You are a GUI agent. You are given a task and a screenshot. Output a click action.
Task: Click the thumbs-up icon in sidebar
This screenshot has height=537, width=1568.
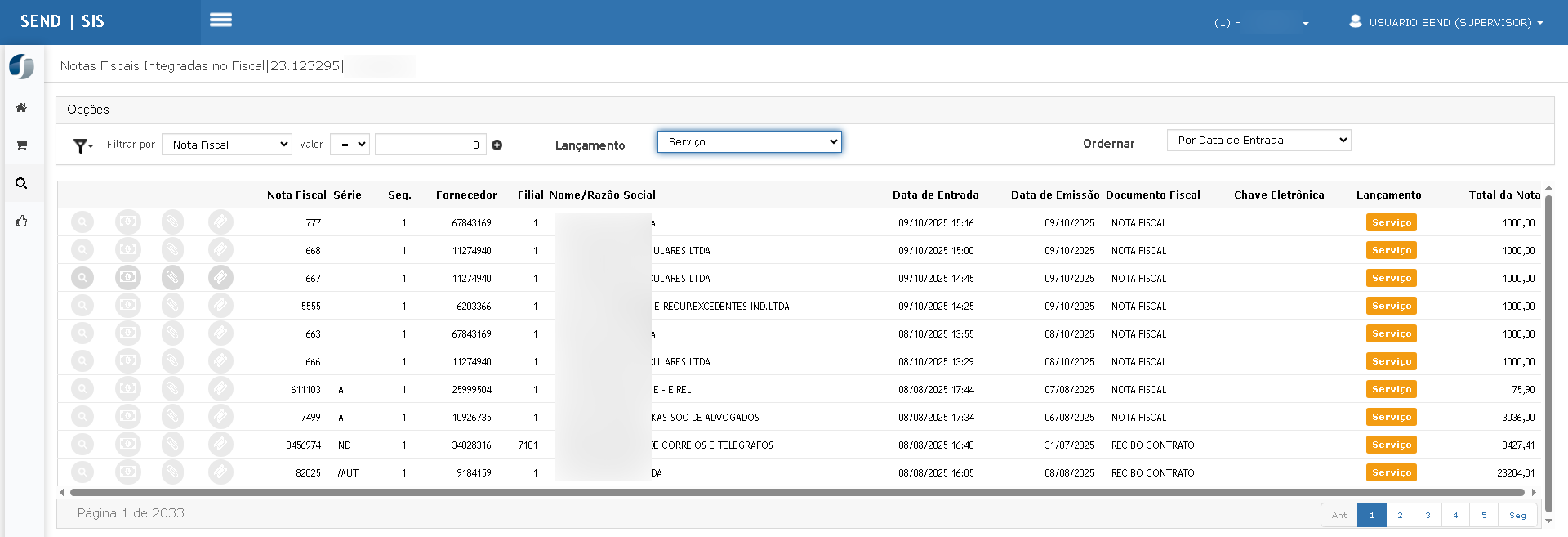click(x=21, y=221)
